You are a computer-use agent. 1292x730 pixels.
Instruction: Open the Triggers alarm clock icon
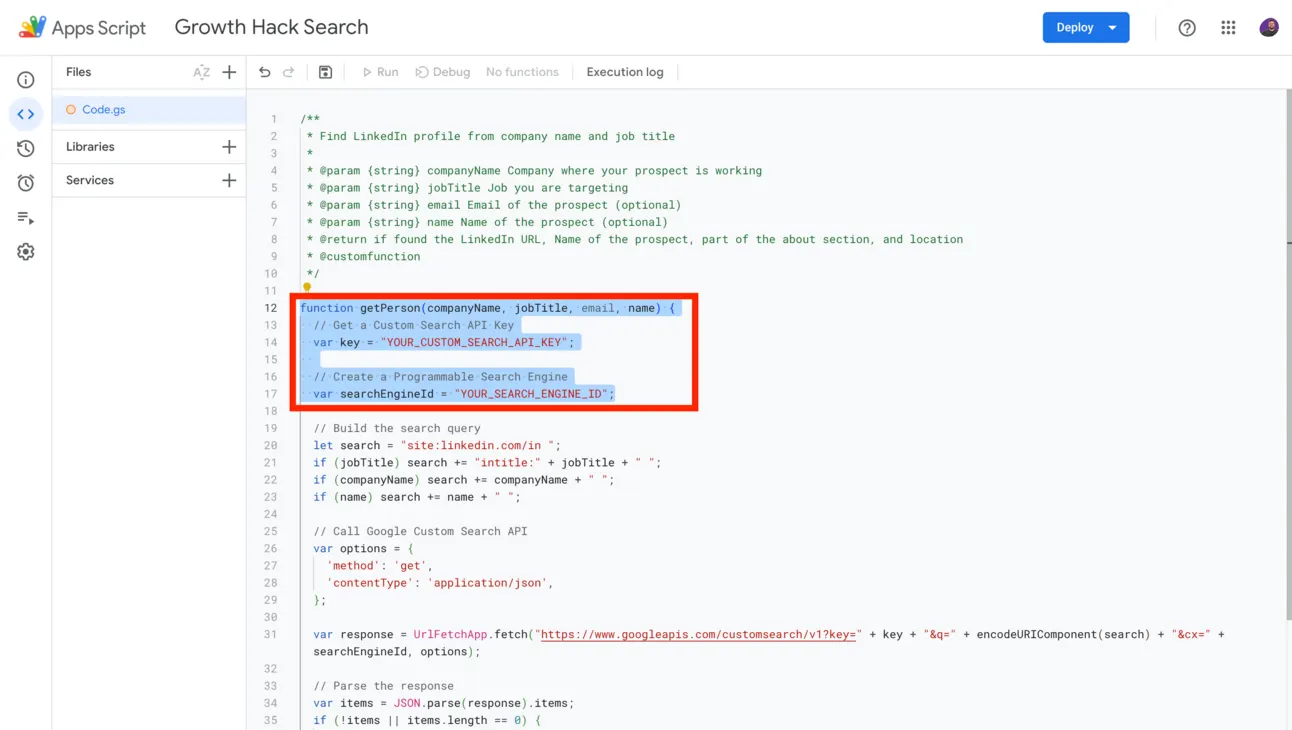click(x=26, y=183)
